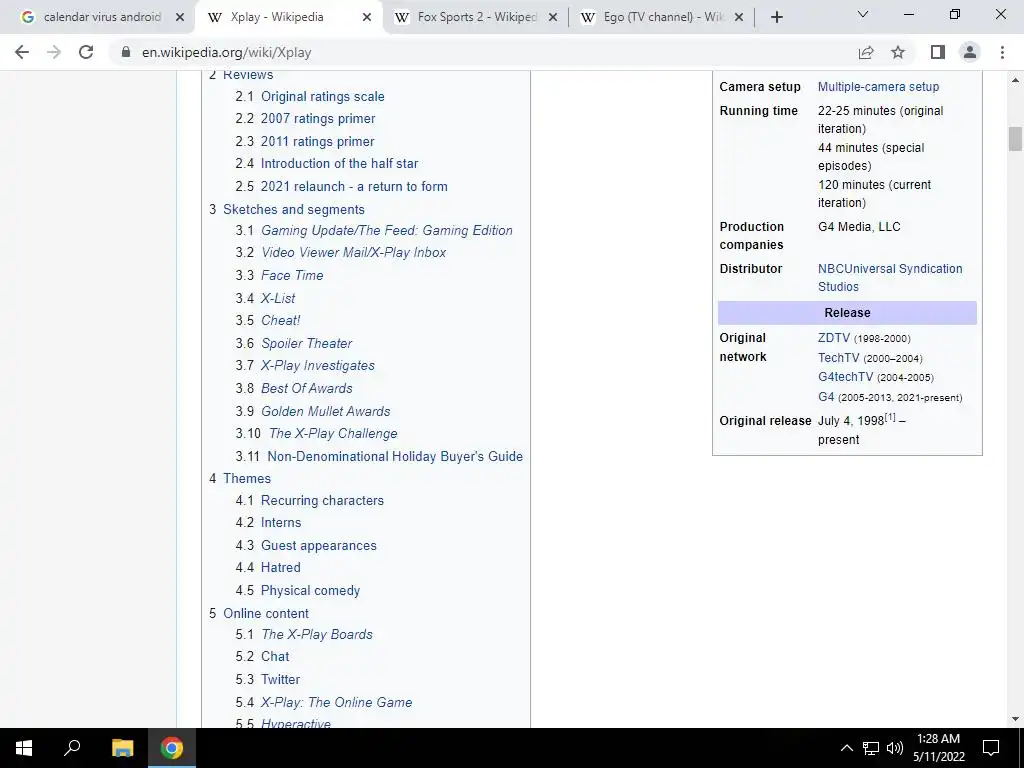Open the tab search dropdown arrow

863,14
